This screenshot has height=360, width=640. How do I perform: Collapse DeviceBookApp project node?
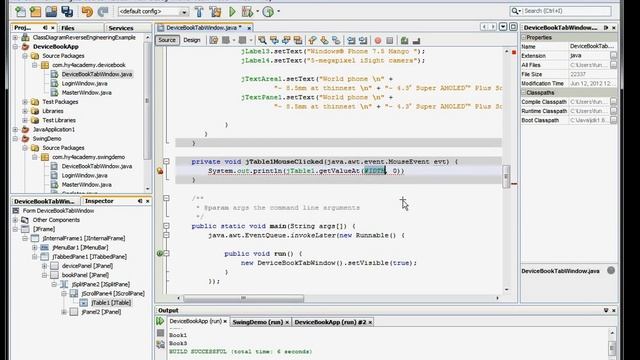pyautogui.click(x=16, y=47)
